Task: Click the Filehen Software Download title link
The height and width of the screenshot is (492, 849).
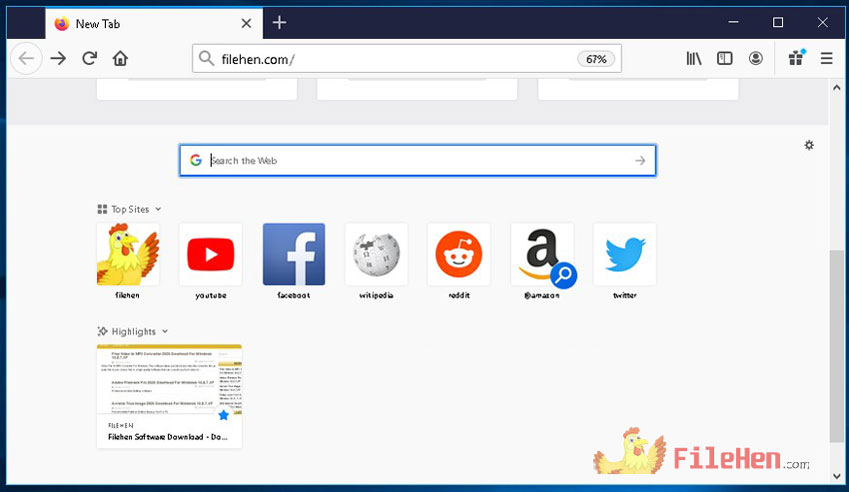Action: tap(168, 437)
